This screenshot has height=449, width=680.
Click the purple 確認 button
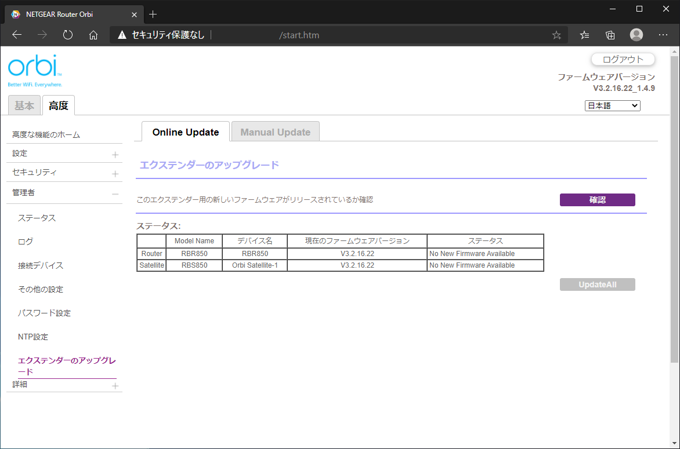click(x=597, y=200)
